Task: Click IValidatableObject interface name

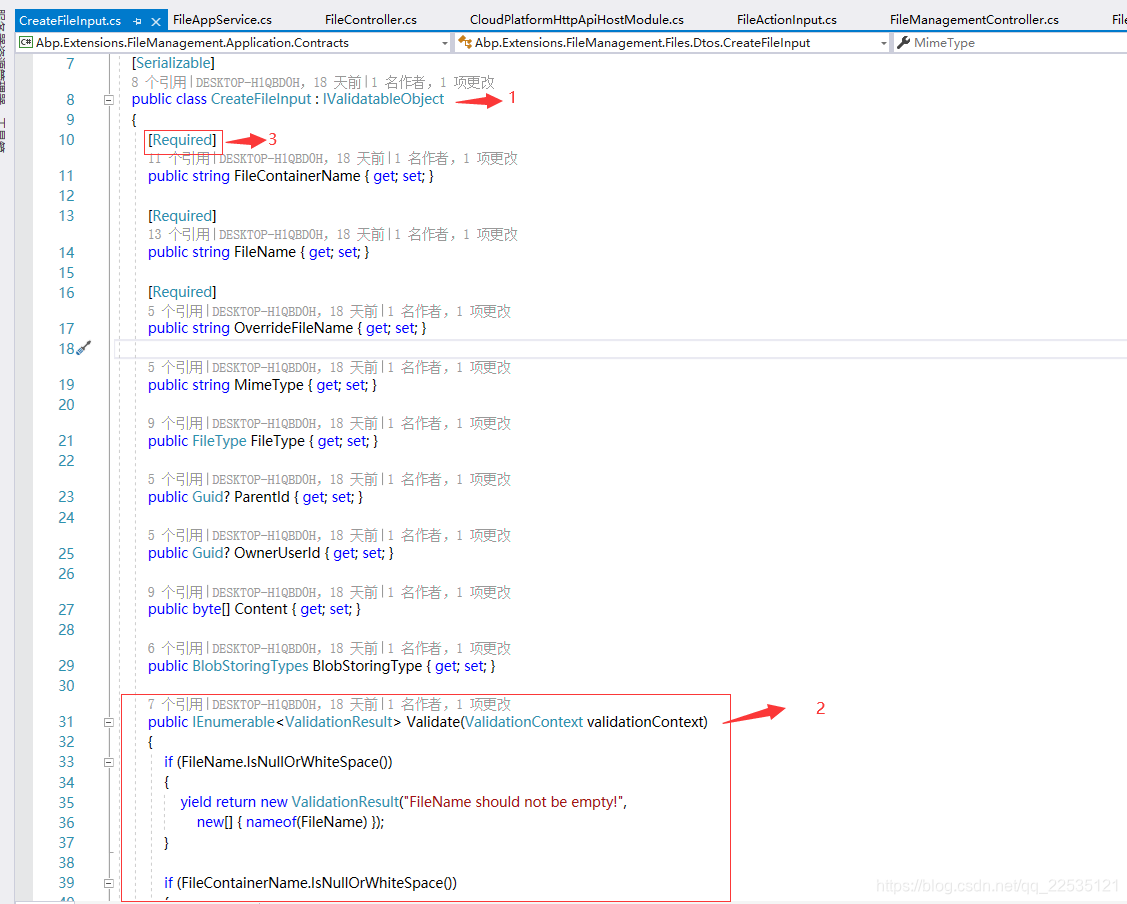Action: point(383,99)
